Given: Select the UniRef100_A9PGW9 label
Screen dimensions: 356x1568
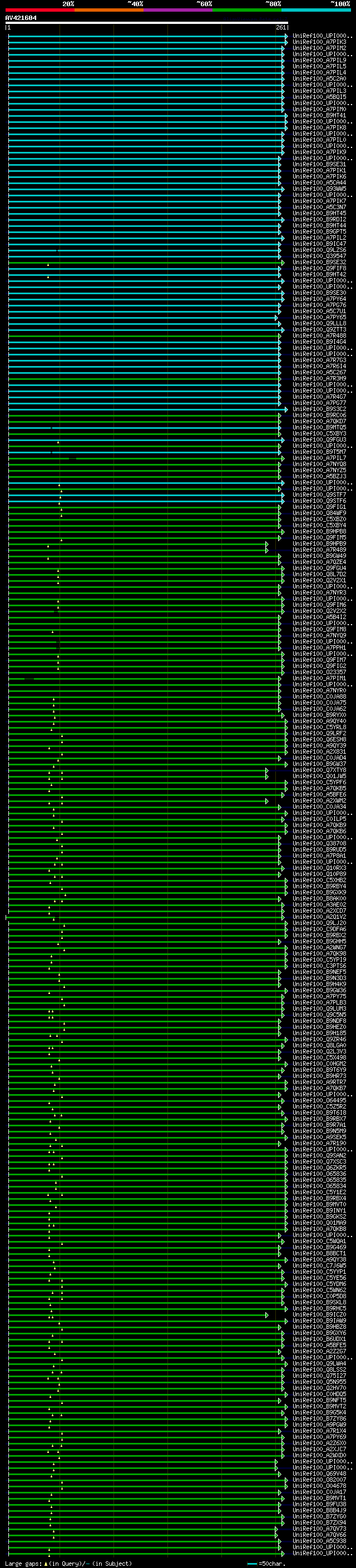Looking at the screenshot, I should coord(319,1424).
